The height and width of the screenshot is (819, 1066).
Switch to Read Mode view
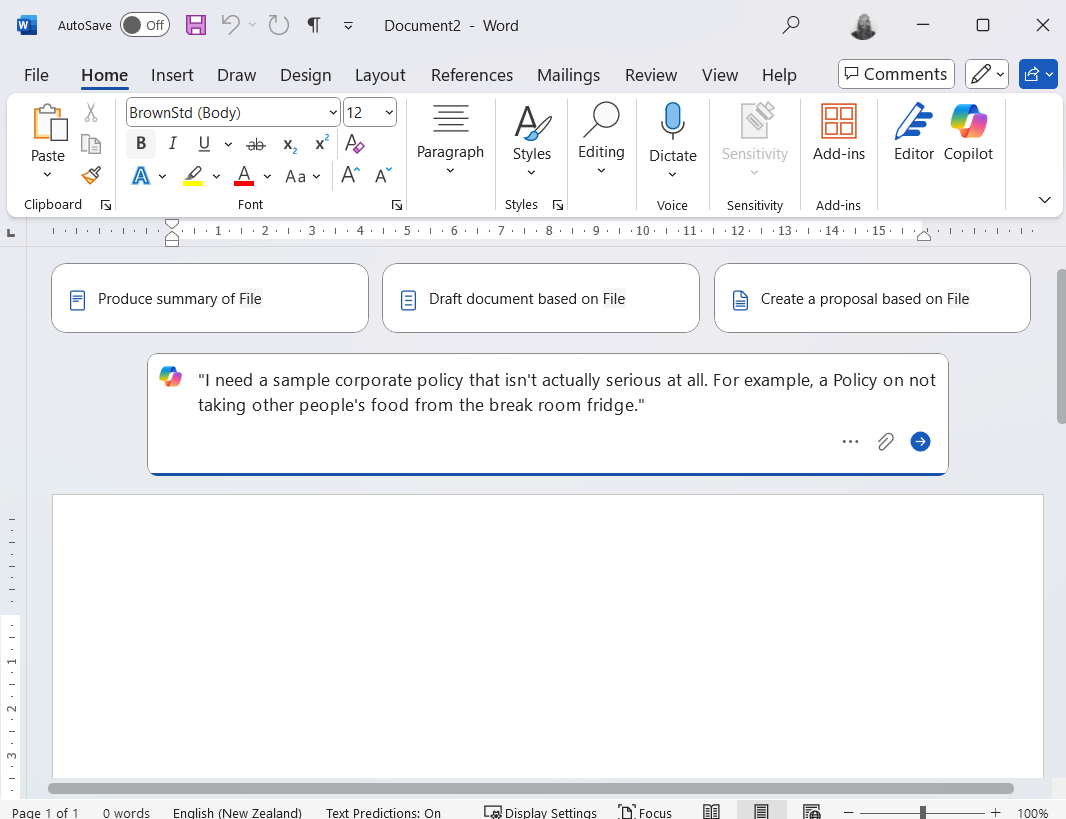tap(711, 812)
